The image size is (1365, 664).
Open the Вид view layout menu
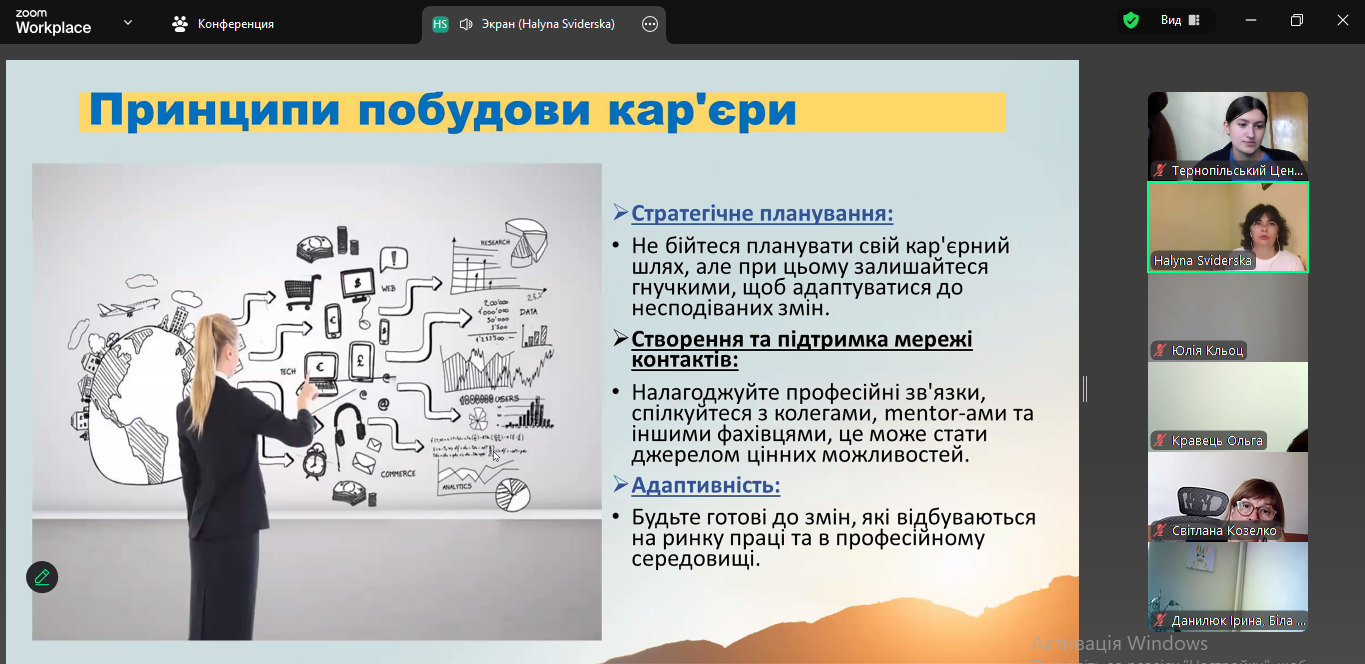click(1179, 20)
